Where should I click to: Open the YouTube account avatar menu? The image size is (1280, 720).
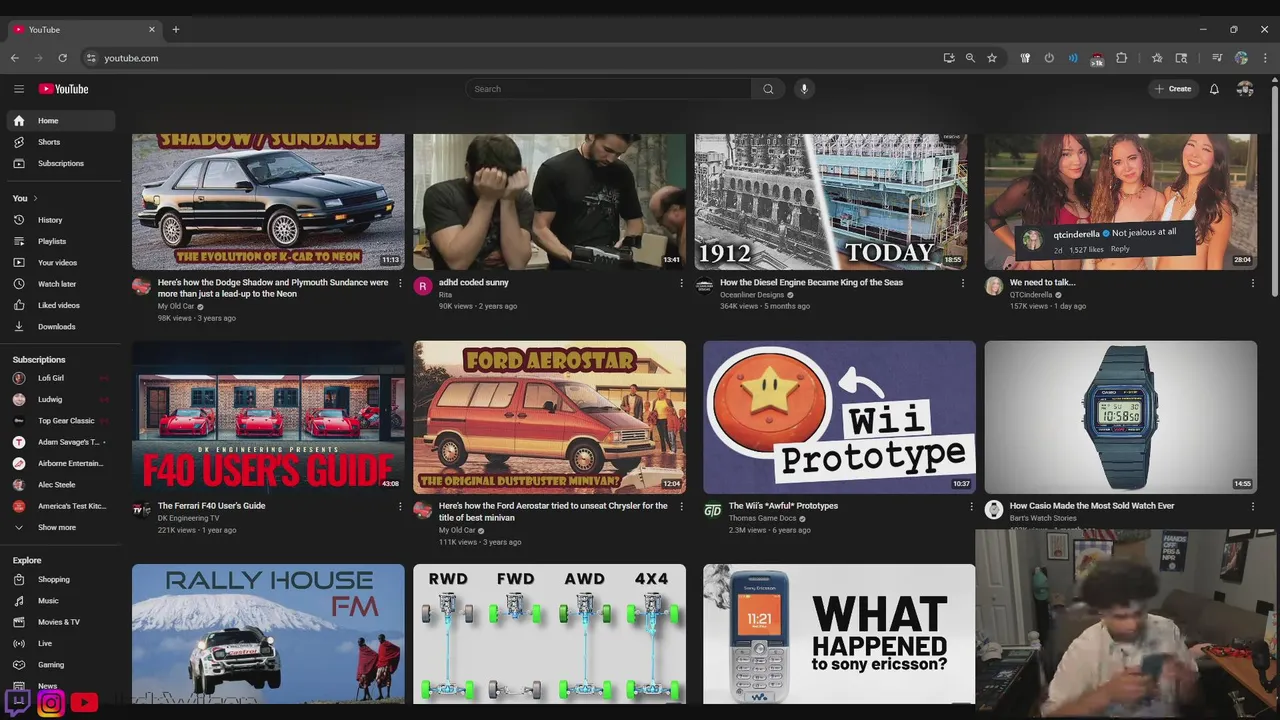(x=1245, y=89)
